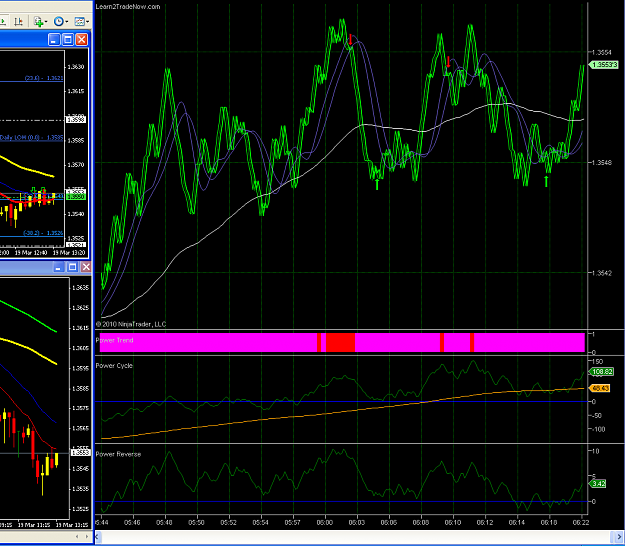Open the dropdown arrow beside the chart templates icon

(87, 22)
